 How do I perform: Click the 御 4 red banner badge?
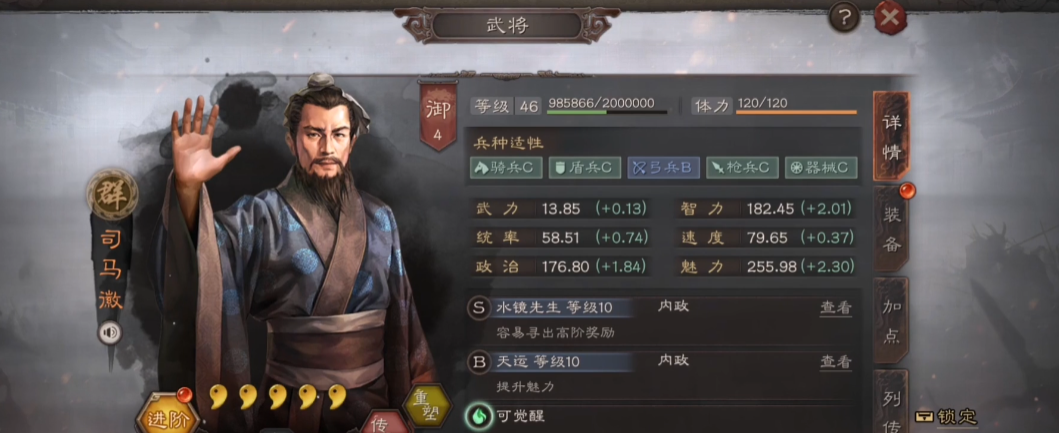(x=438, y=116)
